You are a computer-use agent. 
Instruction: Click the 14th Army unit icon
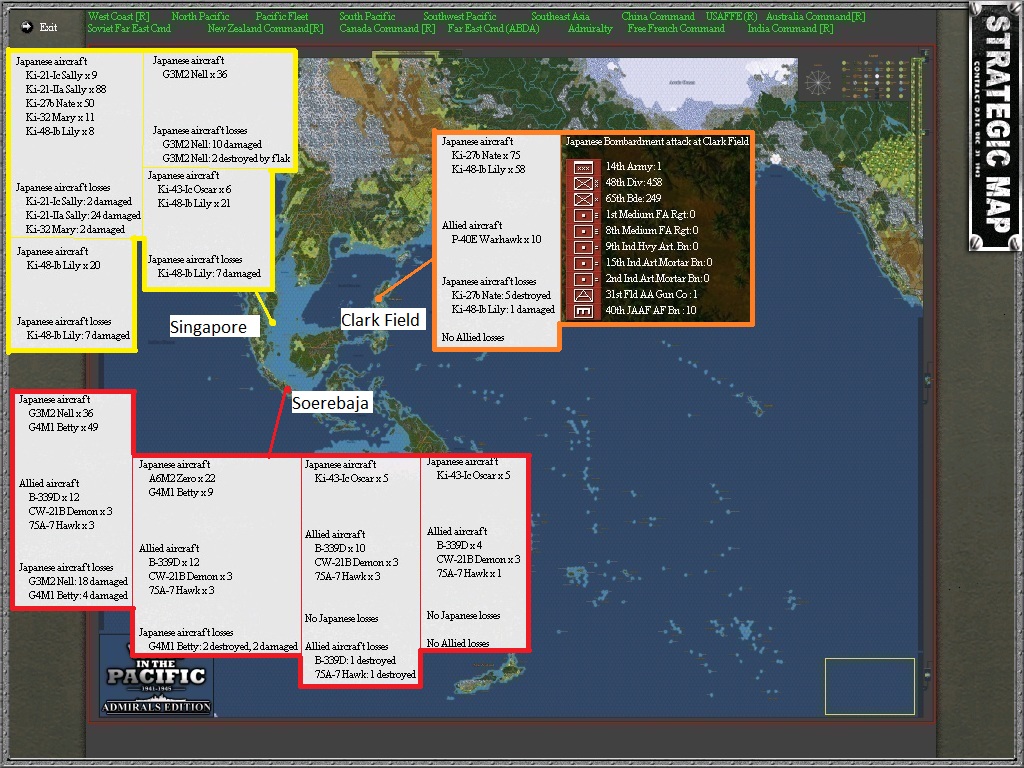tap(583, 168)
